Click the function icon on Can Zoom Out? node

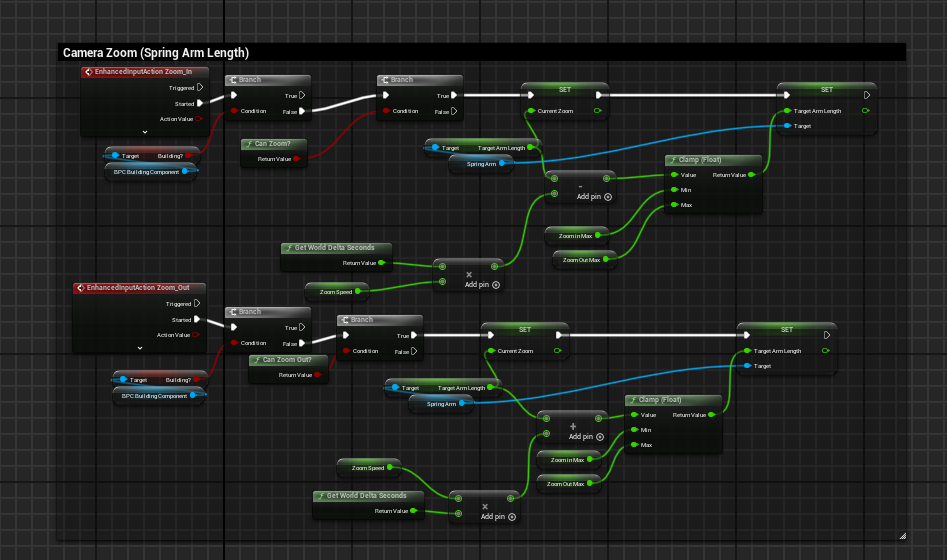click(257, 359)
